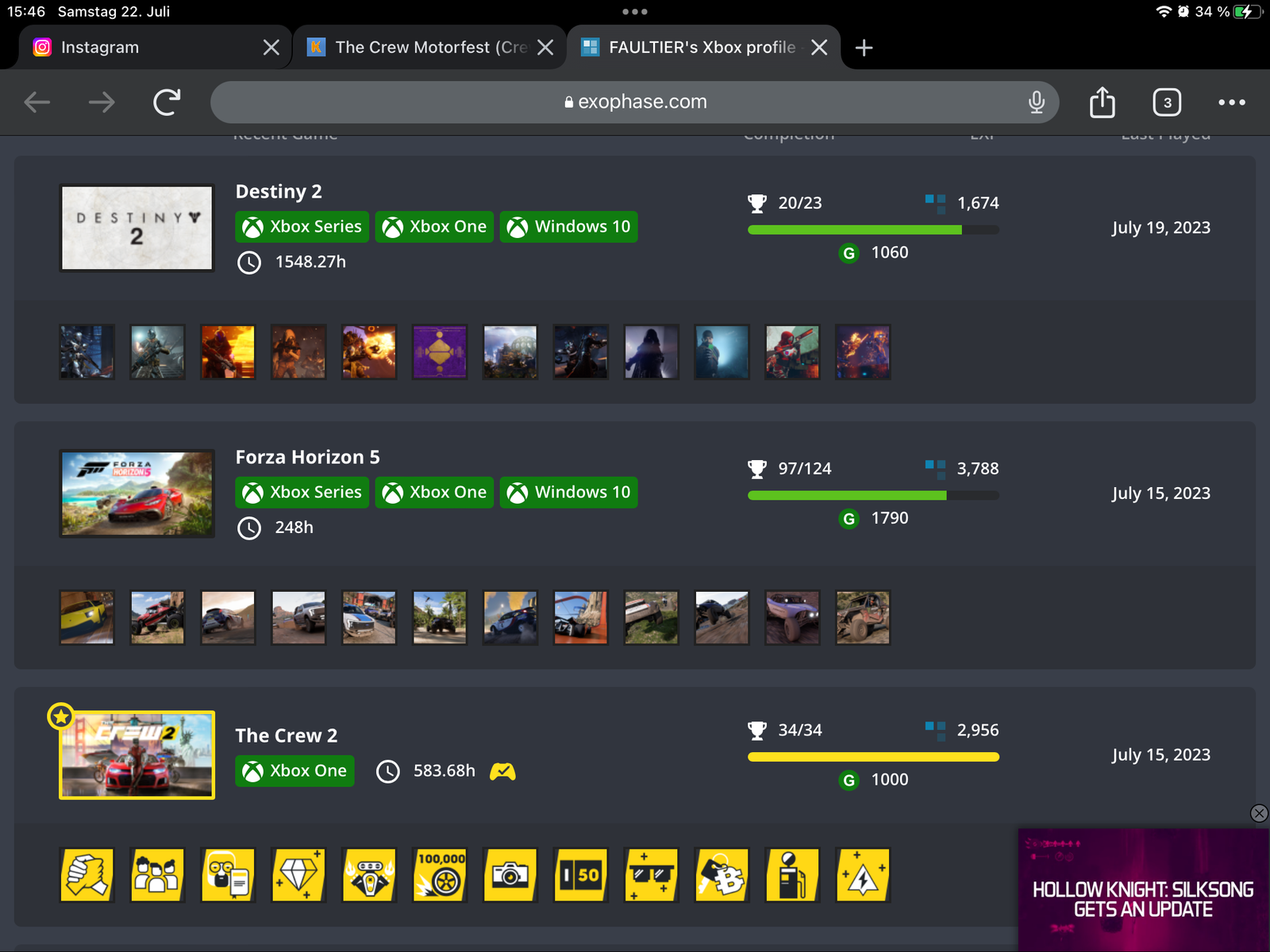Select The Crew 2 Xbox One badge
The image size is (1270, 952).
(x=294, y=771)
